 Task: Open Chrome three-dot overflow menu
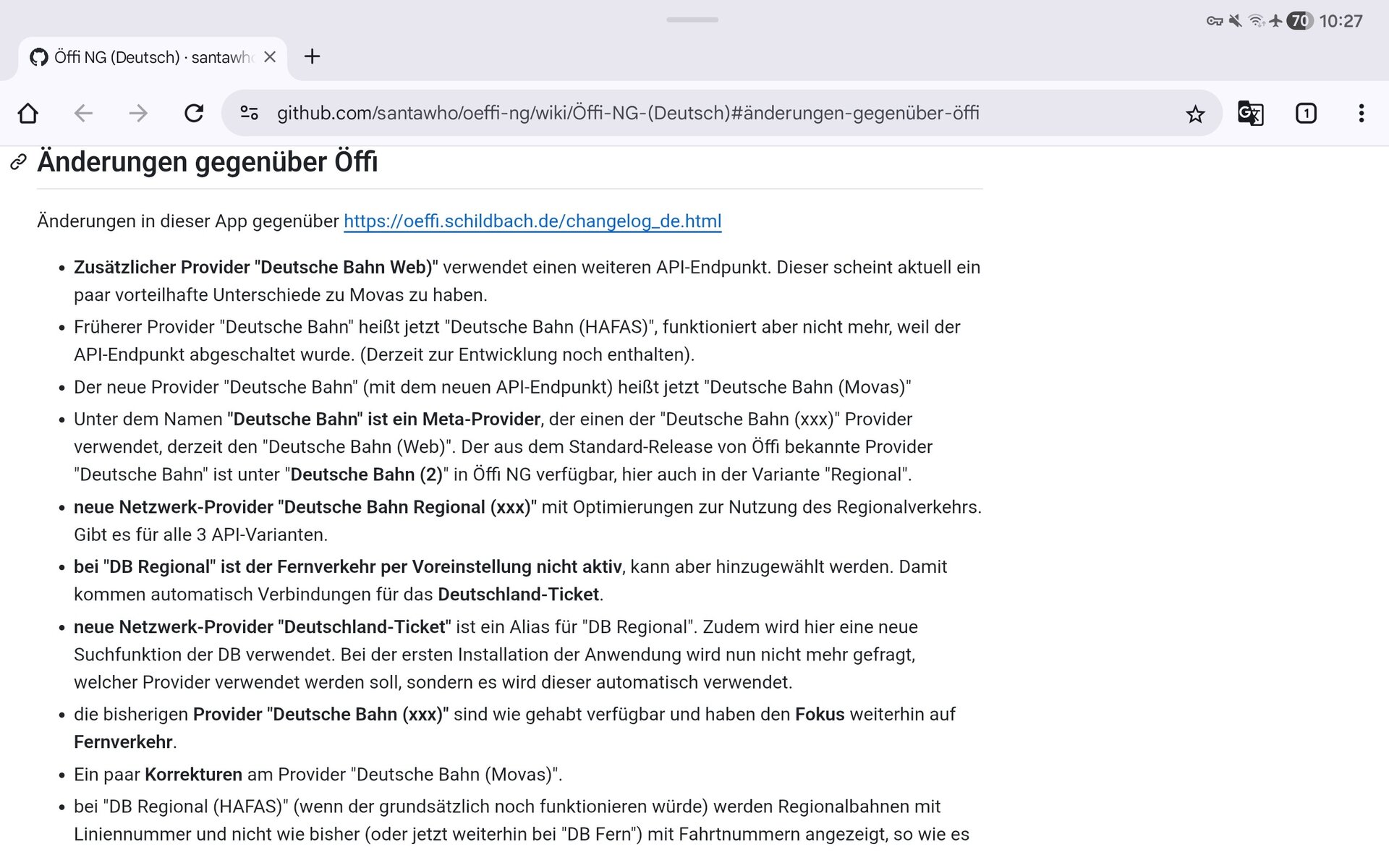1361,114
